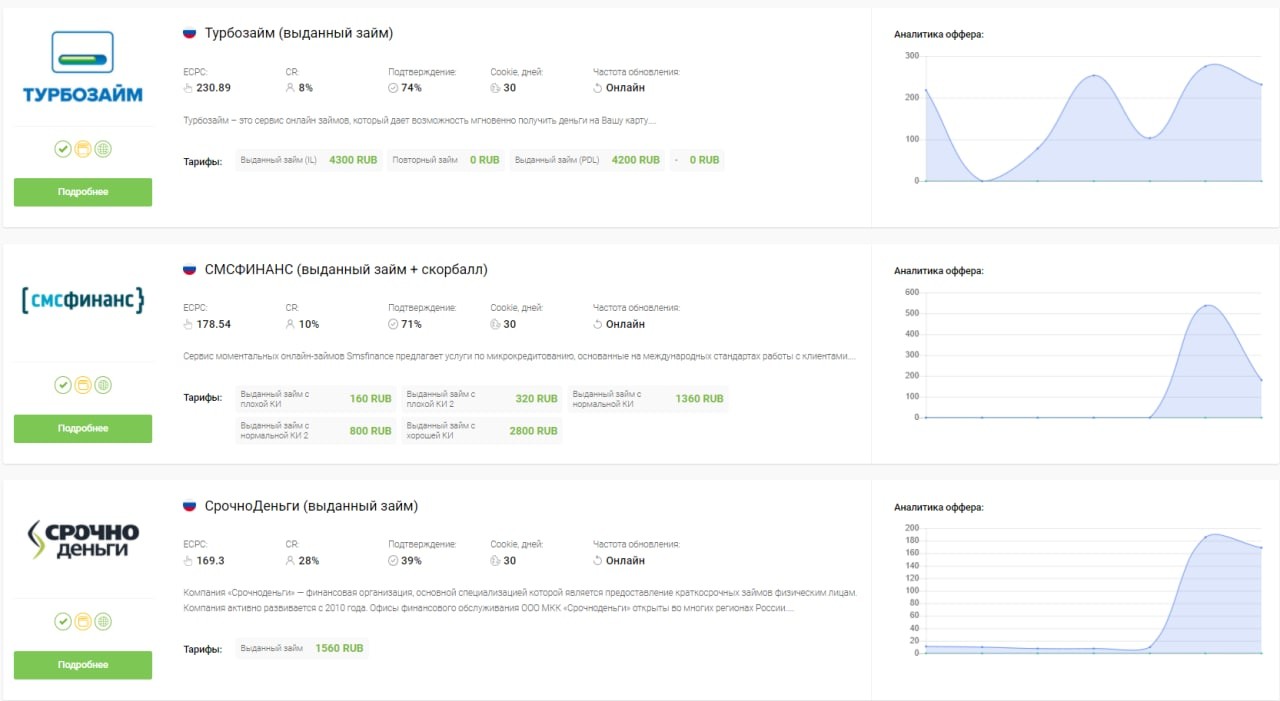Click the CR person icon beside 28%
The height and width of the screenshot is (701, 1280).
(x=290, y=561)
